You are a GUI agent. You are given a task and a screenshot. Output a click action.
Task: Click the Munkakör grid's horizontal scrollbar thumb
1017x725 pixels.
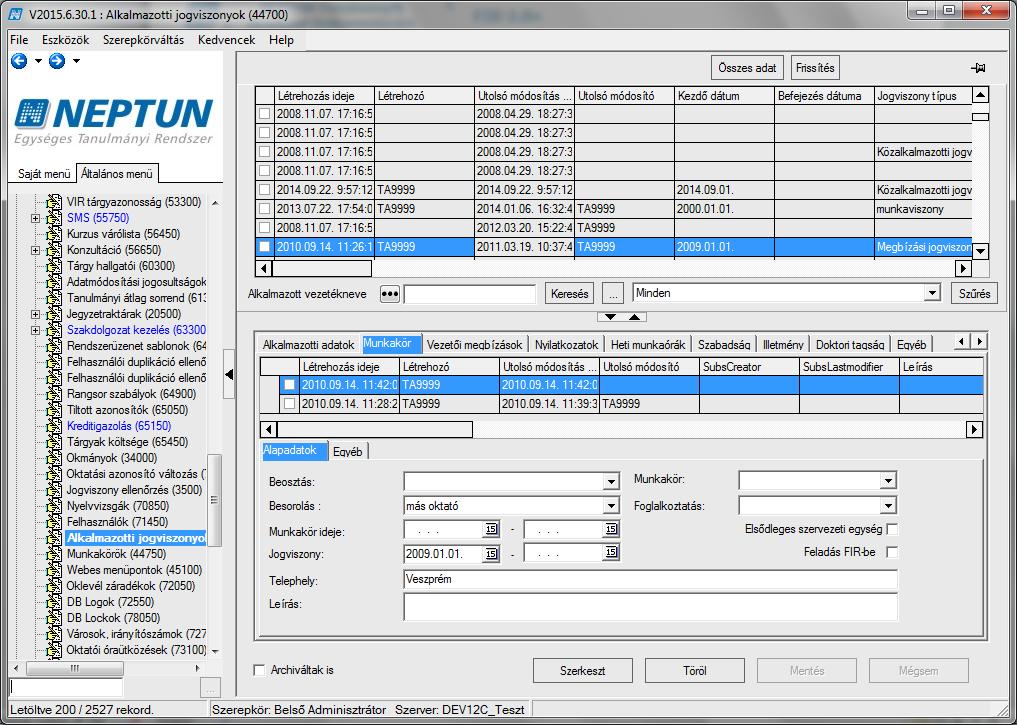375,429
